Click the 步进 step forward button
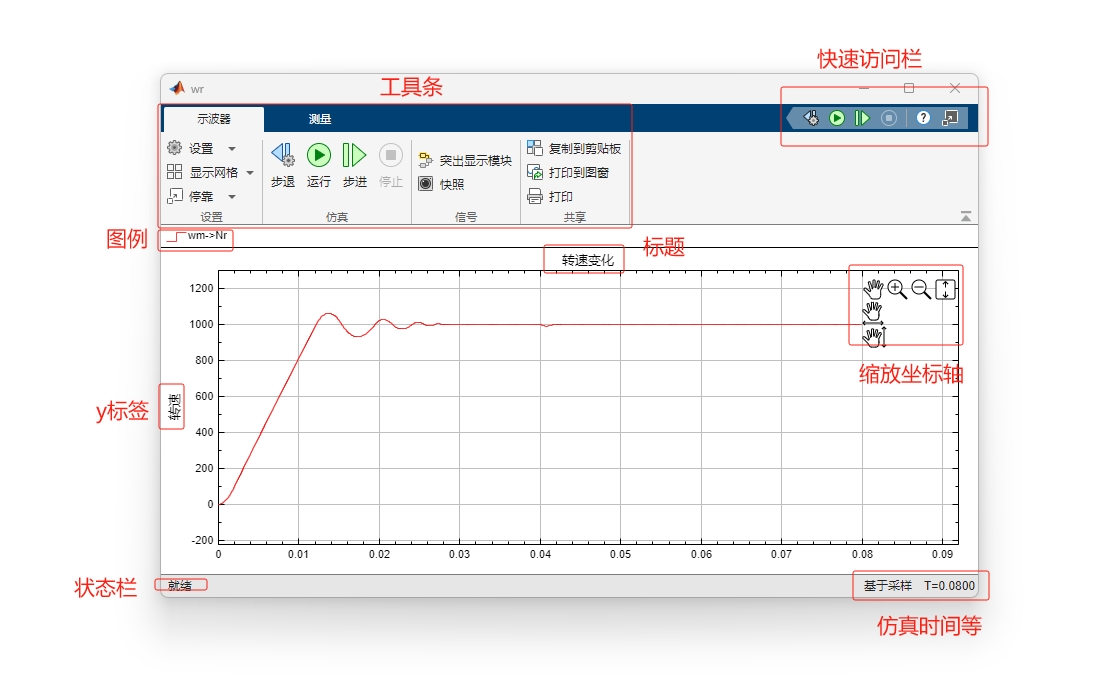The image size is (1117, 698). 355,165
